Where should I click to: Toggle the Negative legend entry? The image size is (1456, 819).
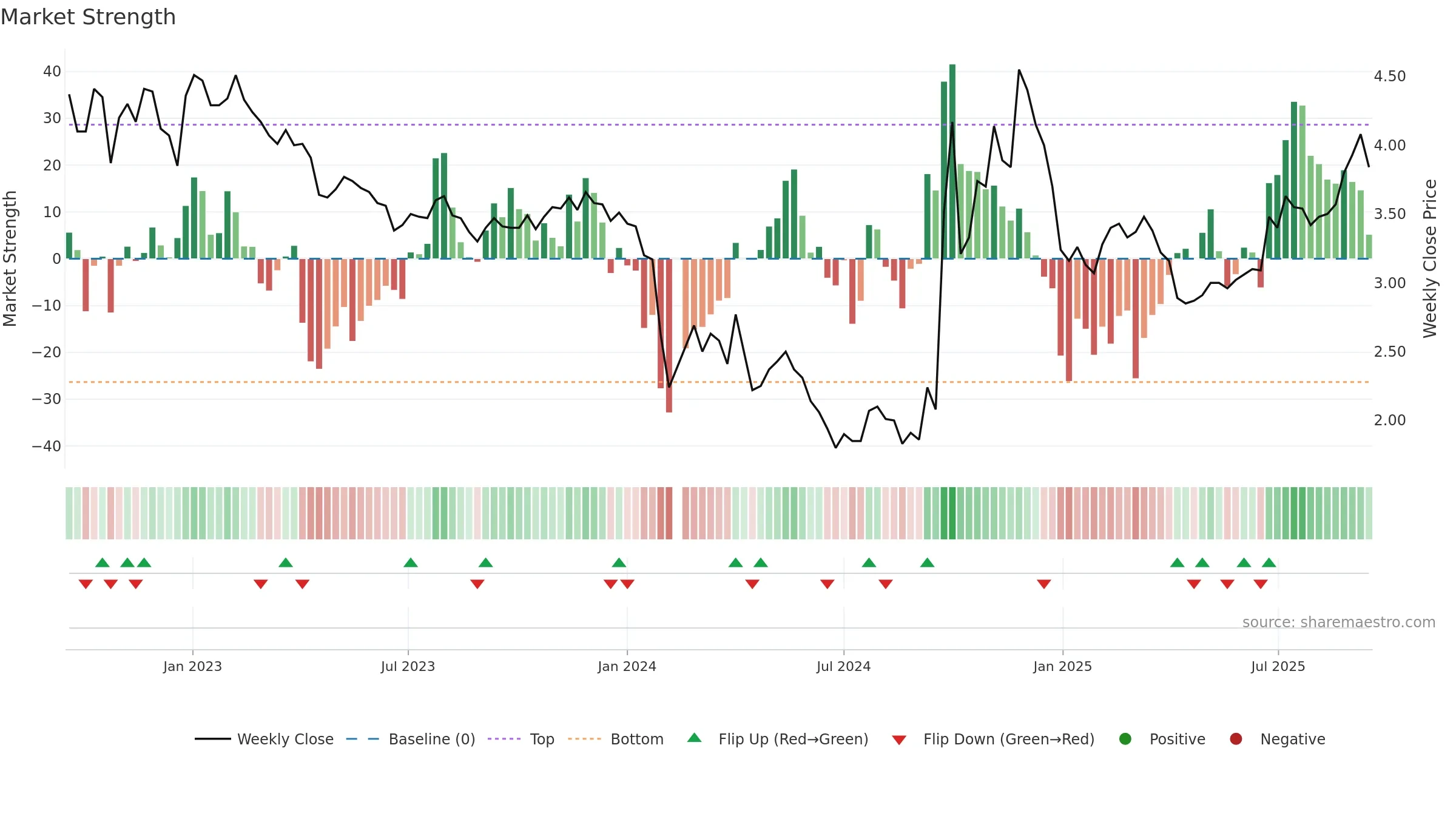pos(1277,739)
